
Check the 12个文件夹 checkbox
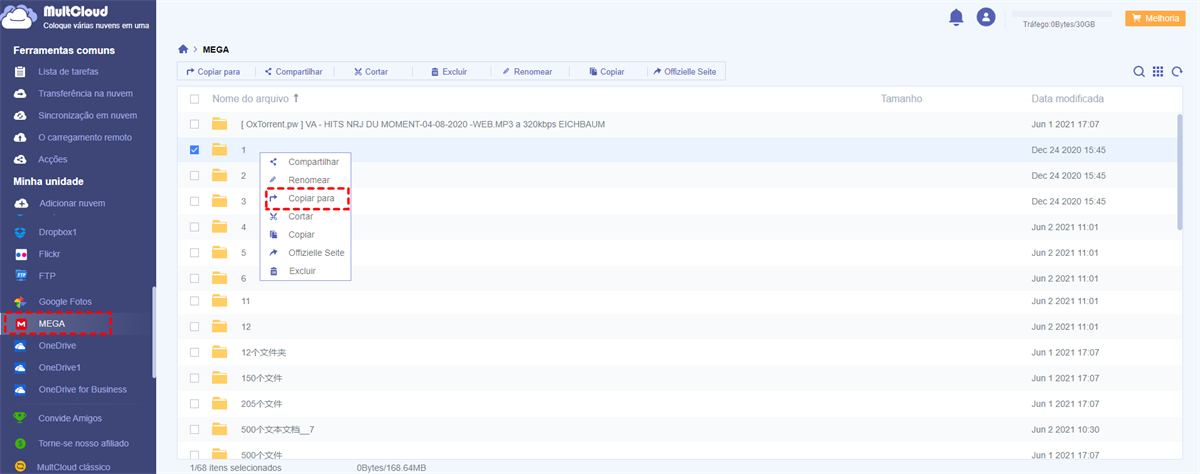194,353
